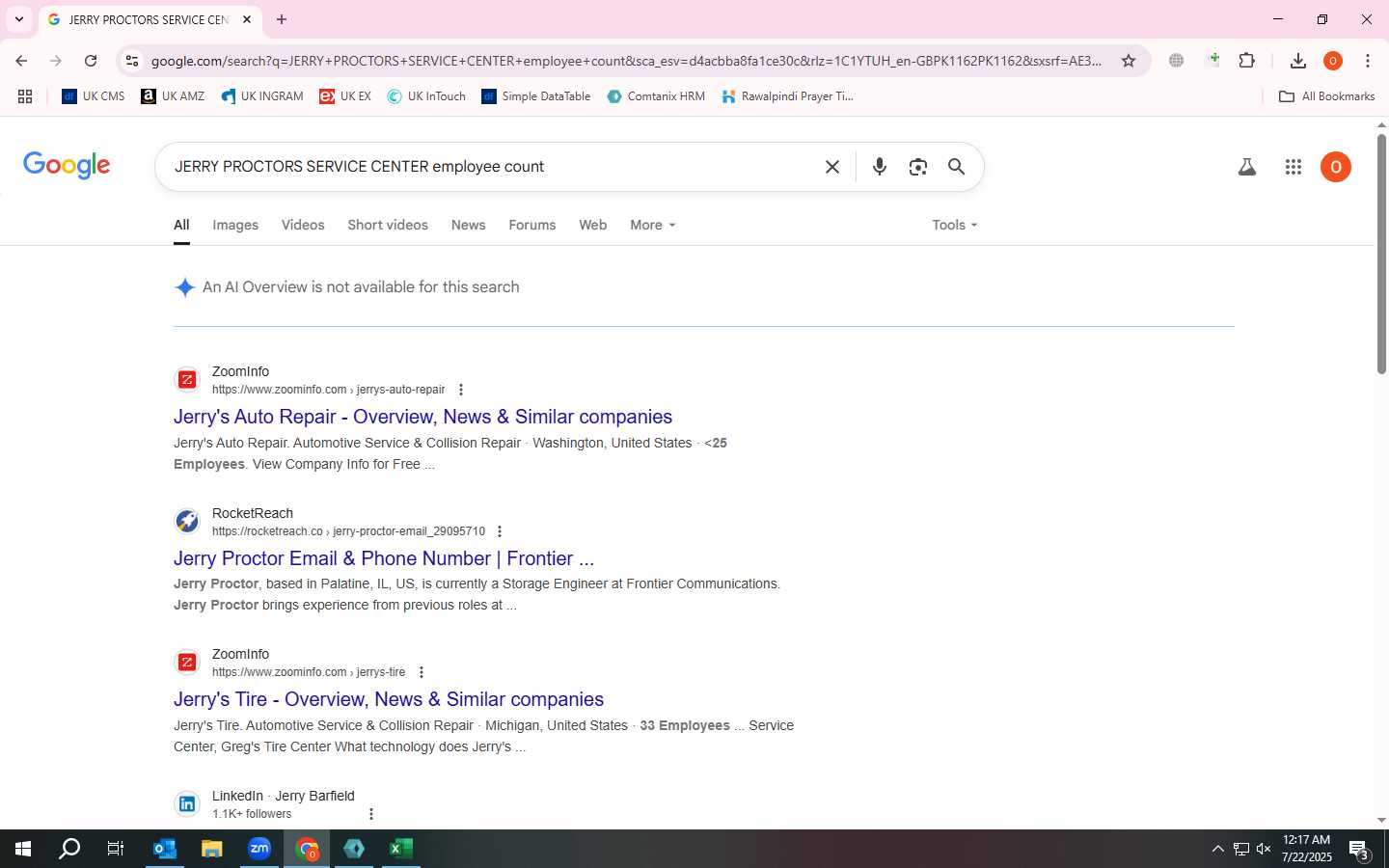Open the globe extension icon in toolbar
The height and width of the screenshot is (868, 1389).
click(x=1176, y=61)
